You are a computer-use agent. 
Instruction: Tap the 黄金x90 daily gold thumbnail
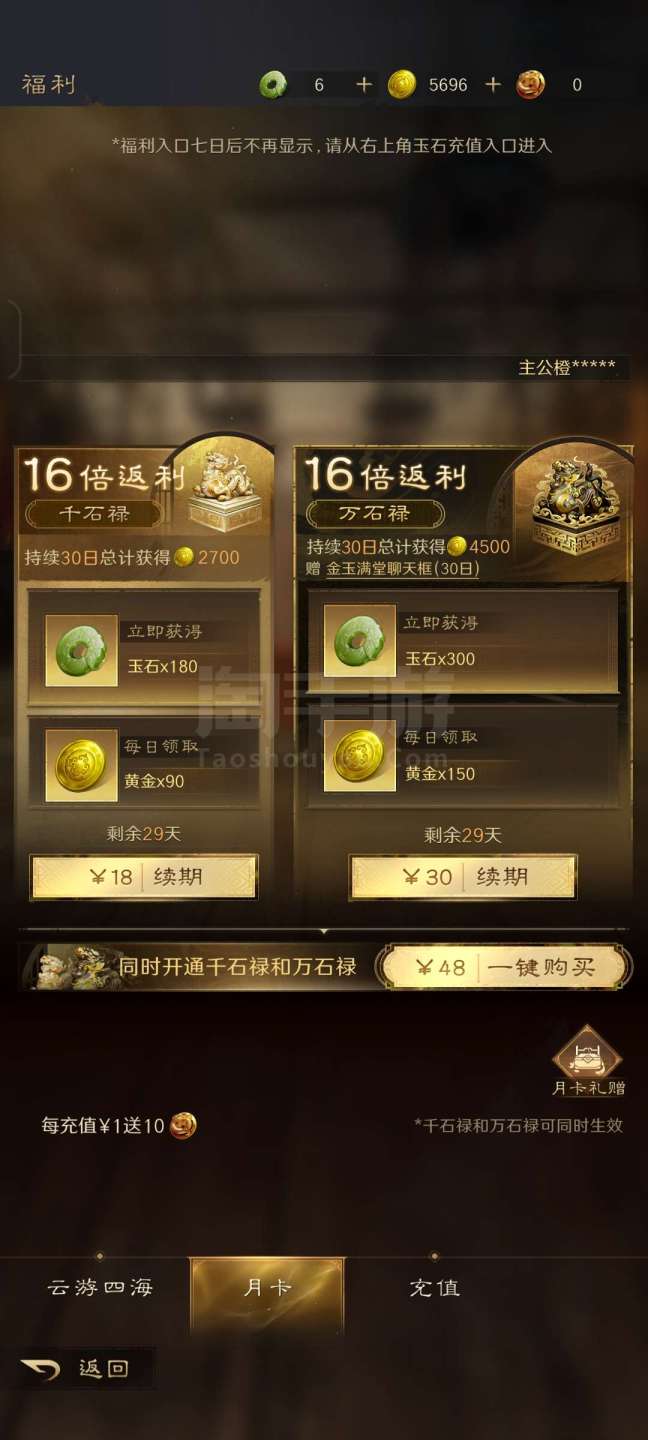click(x=81, y=765)
